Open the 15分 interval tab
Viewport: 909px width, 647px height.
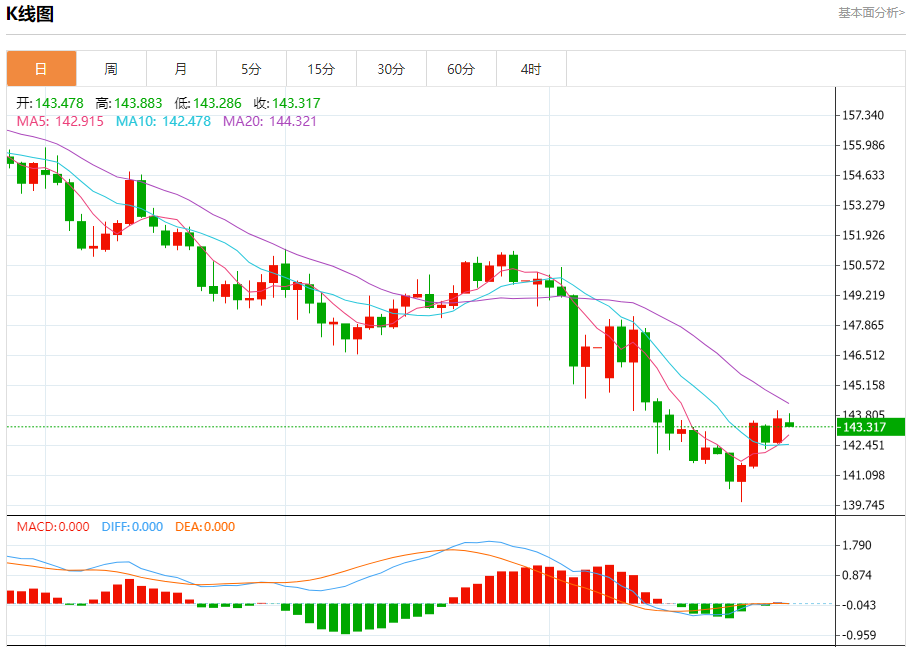tap(322, 69)
